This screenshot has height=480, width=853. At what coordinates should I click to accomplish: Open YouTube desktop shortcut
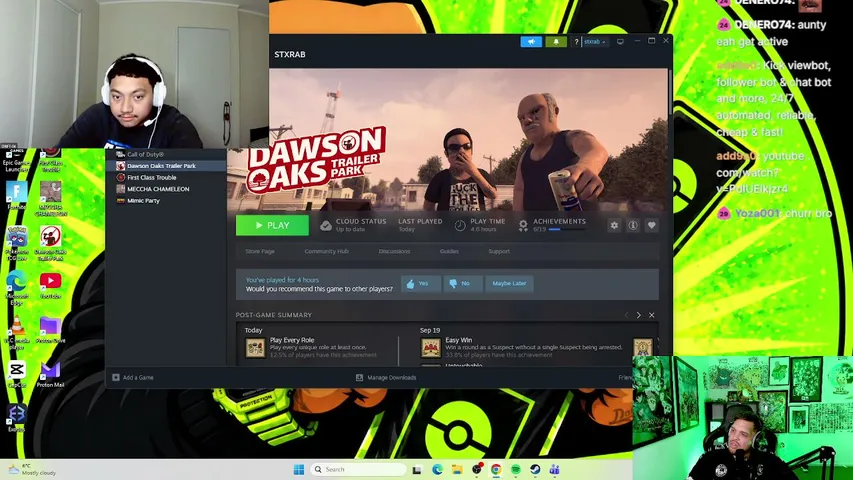click(51, 285)
